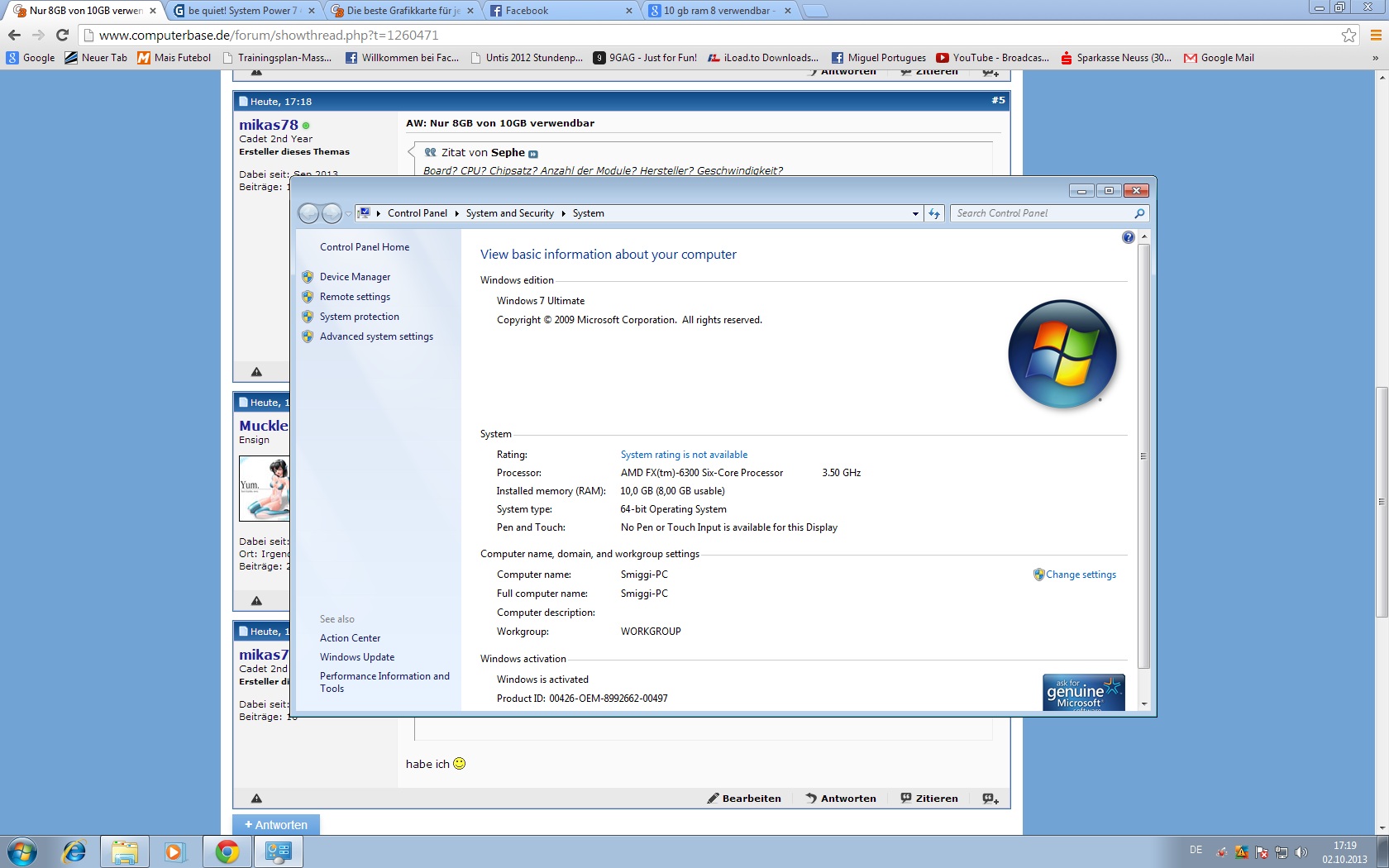This screenshot has width=1389, height=868.
Task: Click Chrome's forward navigation arrow
Action: click(38, 35)
